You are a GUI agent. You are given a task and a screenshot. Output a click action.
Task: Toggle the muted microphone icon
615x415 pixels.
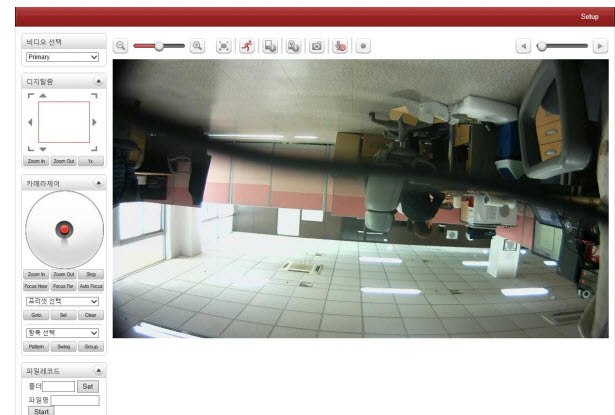pos(340,46)
